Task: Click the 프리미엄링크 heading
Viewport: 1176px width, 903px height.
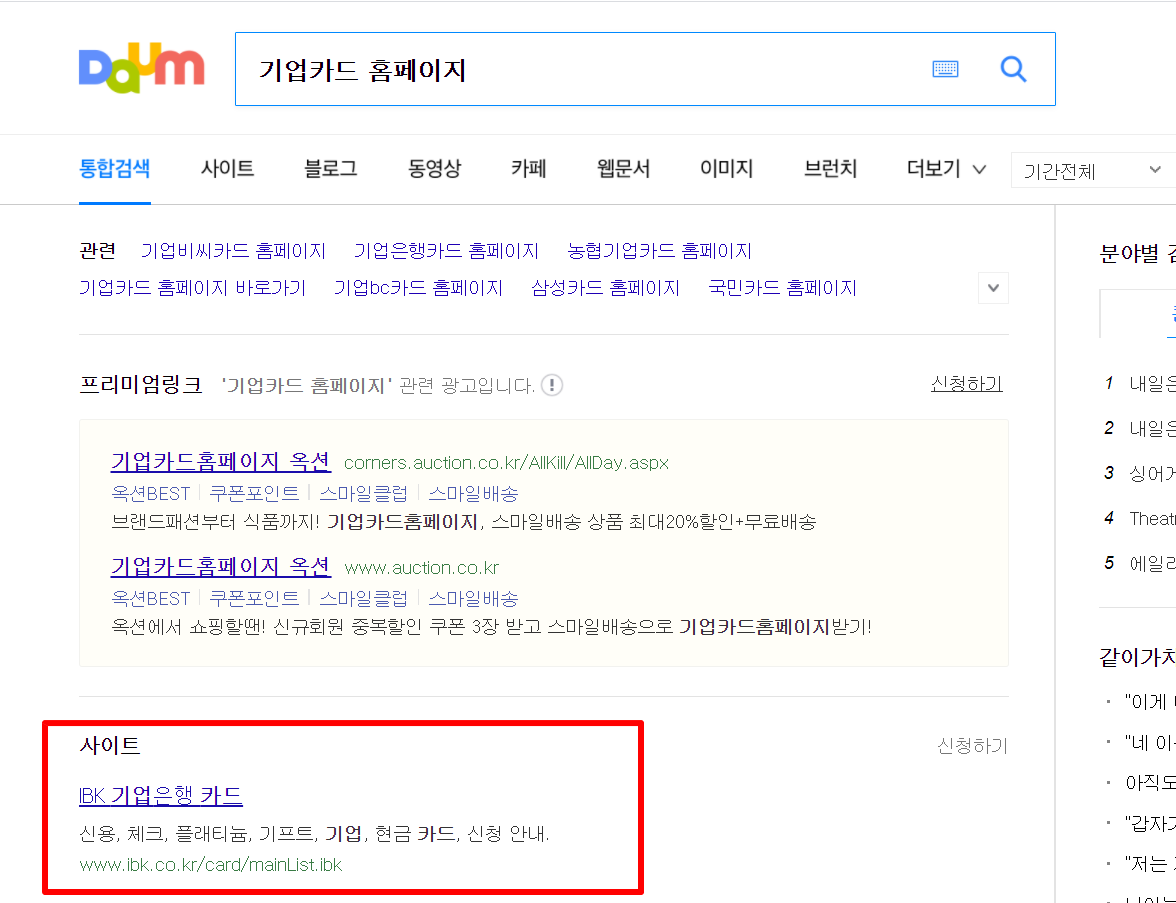Action: [141, 385]
